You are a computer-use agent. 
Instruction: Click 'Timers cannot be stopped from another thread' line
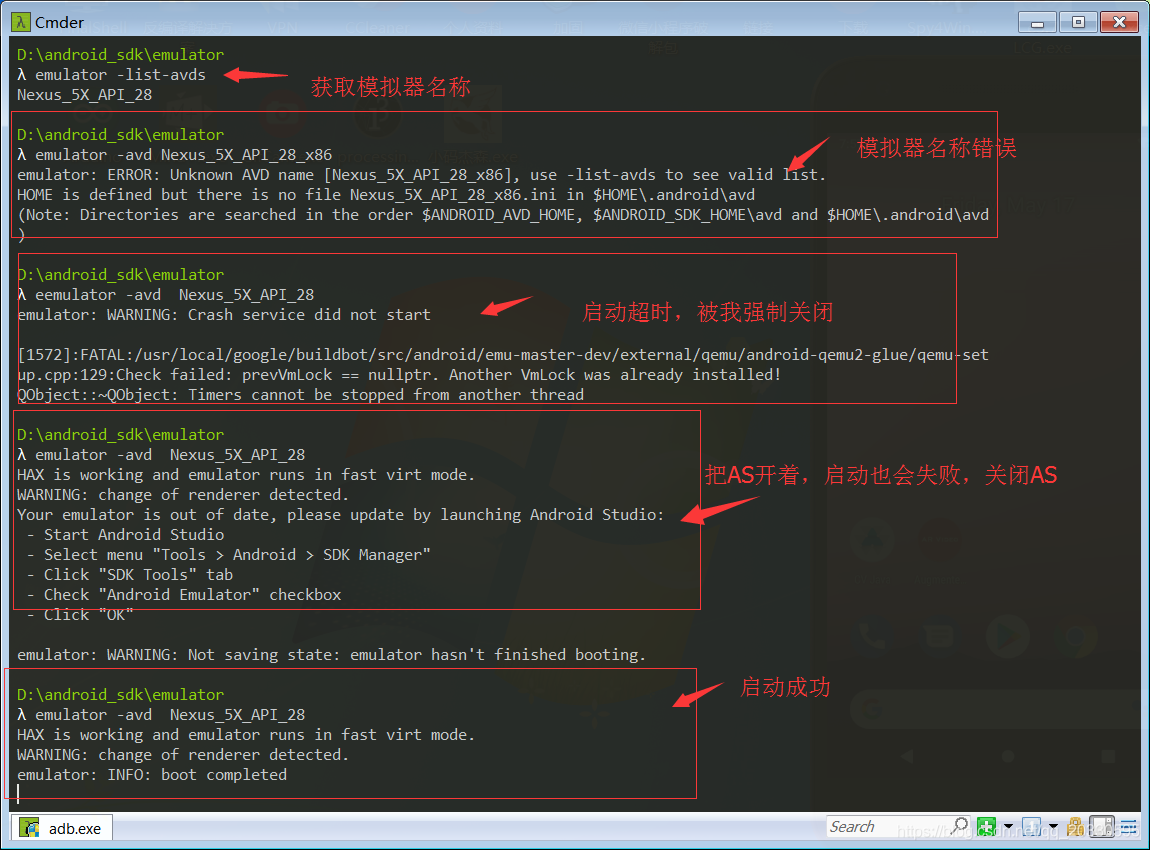tap(301, 395)
